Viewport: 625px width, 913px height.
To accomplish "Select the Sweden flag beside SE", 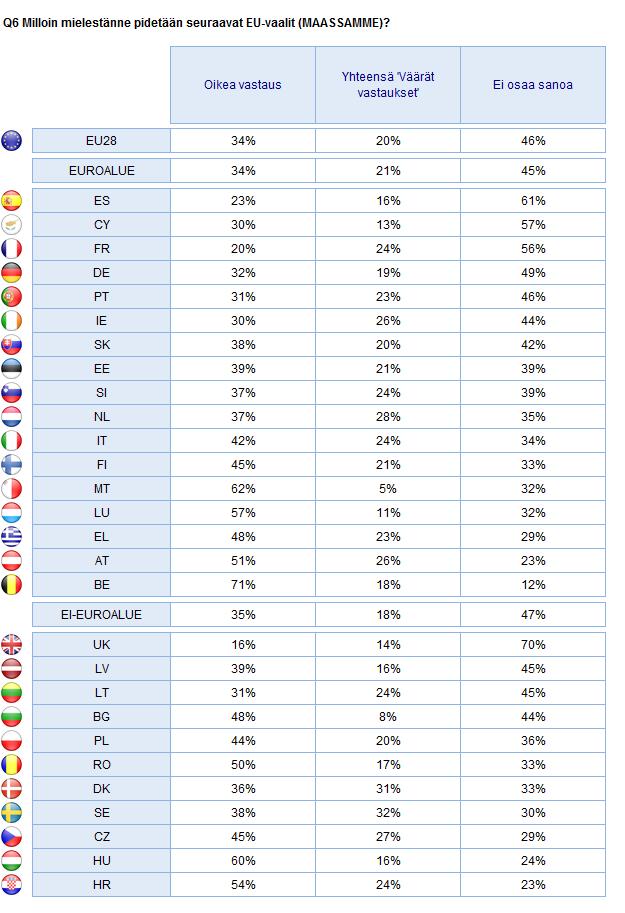I will [12, 812].
